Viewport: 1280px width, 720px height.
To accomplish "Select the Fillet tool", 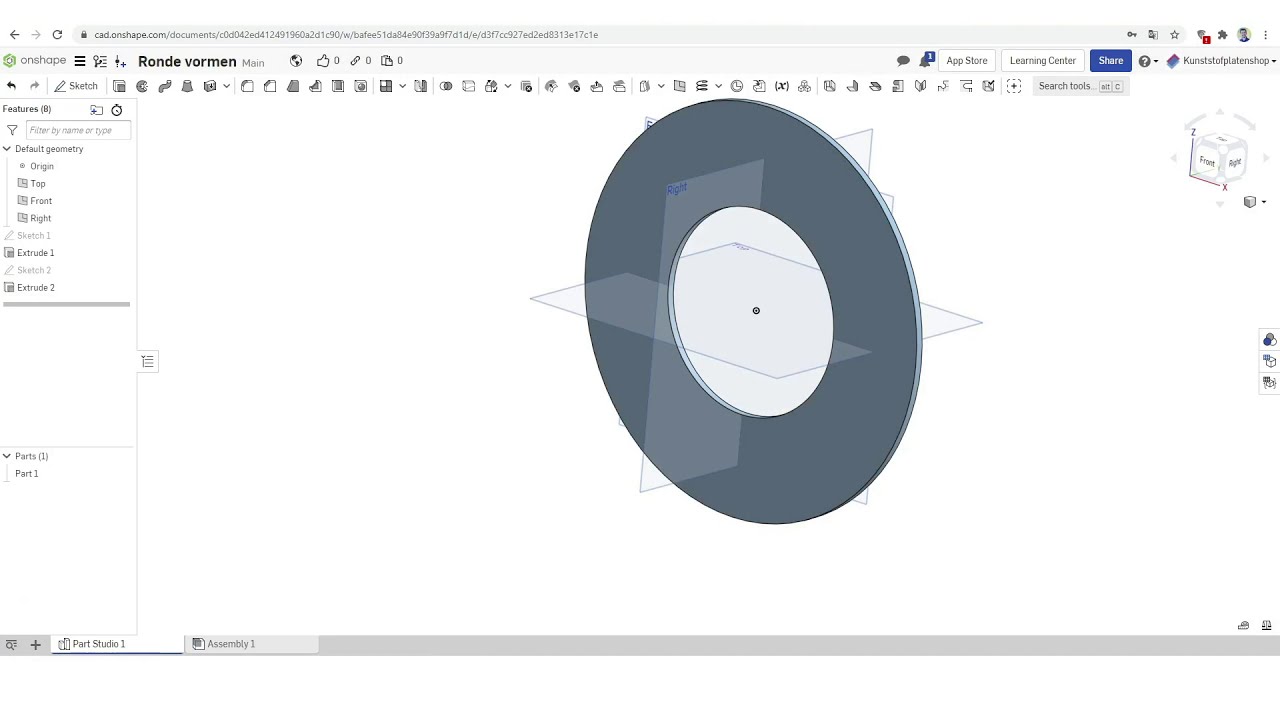I will 247,86.
